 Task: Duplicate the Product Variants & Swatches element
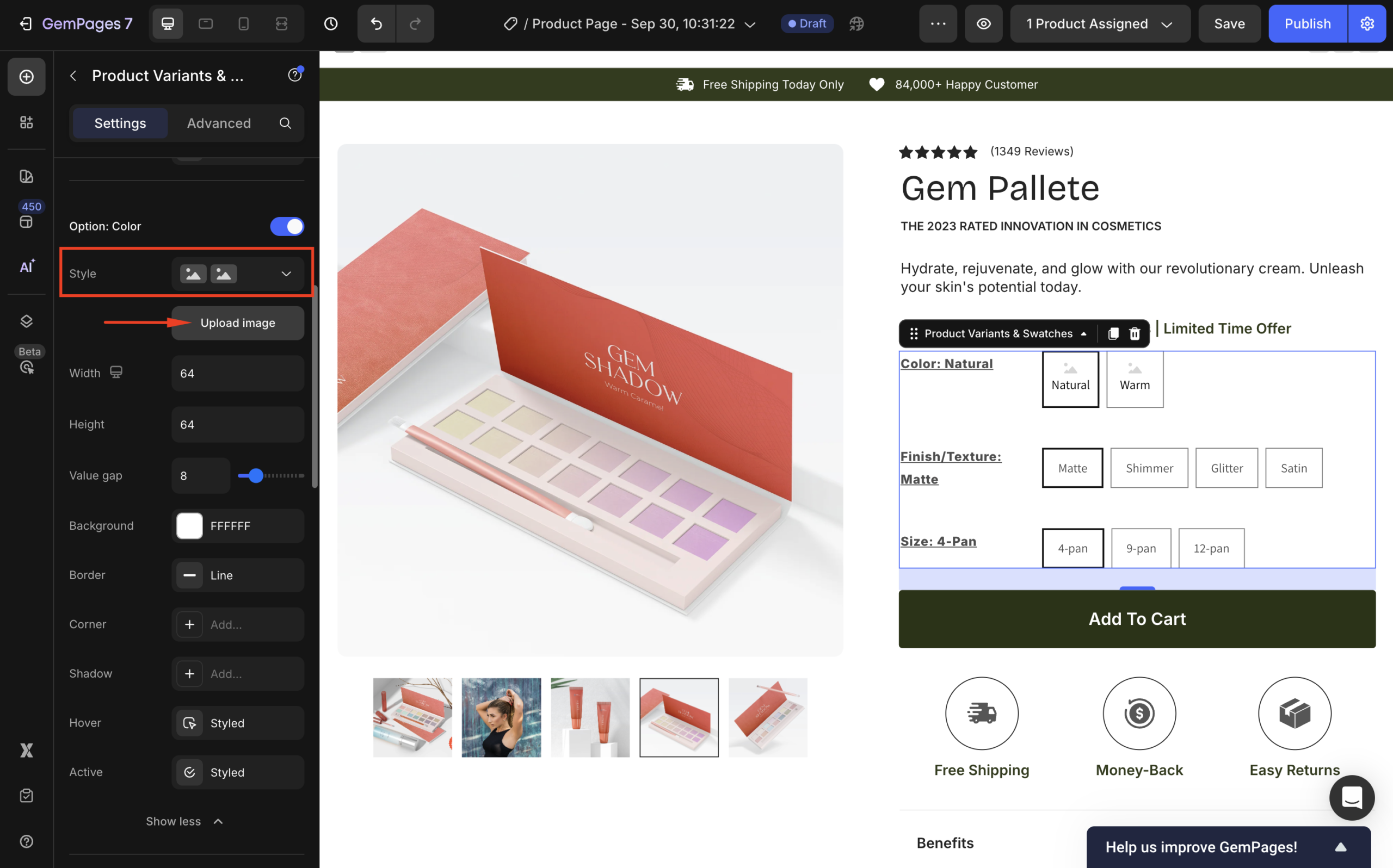tap(1113, 333)
